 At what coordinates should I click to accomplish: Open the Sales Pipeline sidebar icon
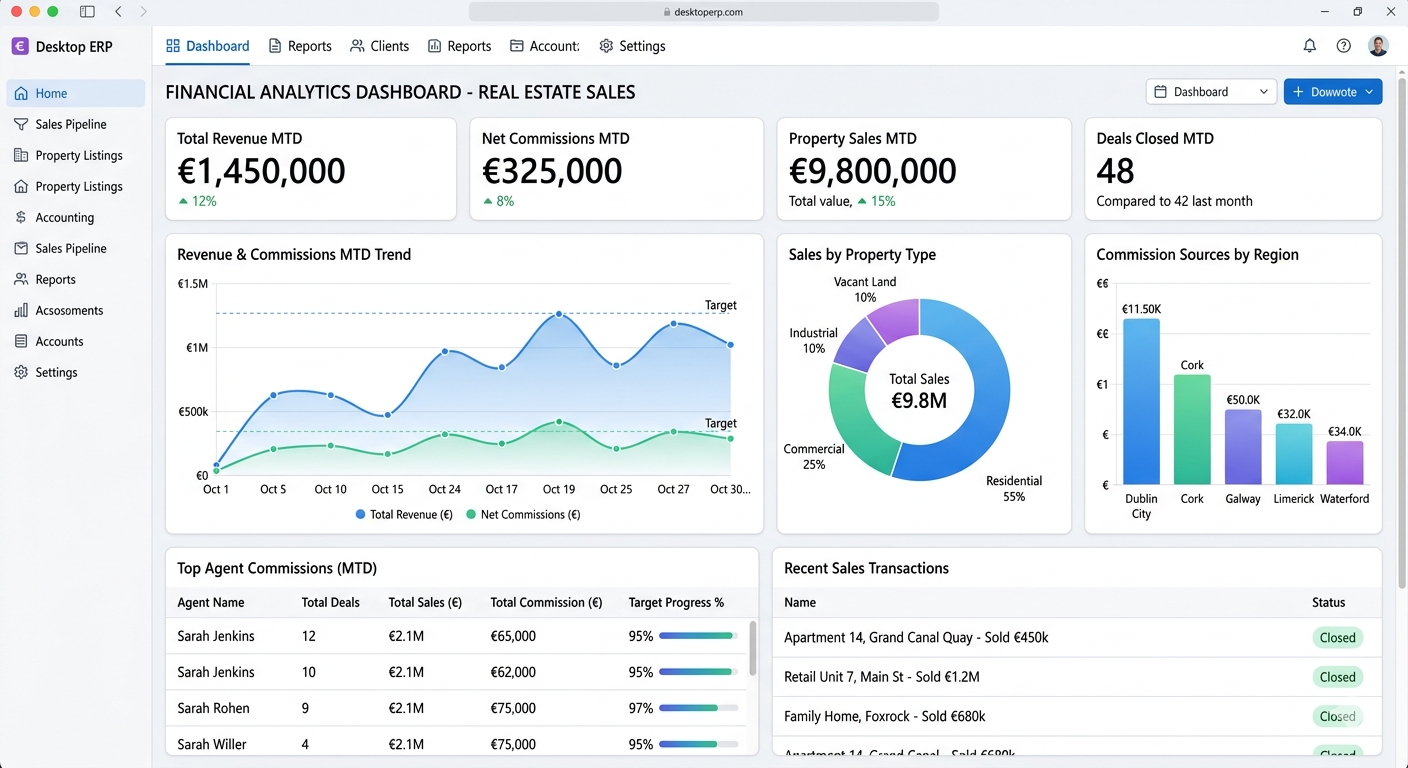21,124
